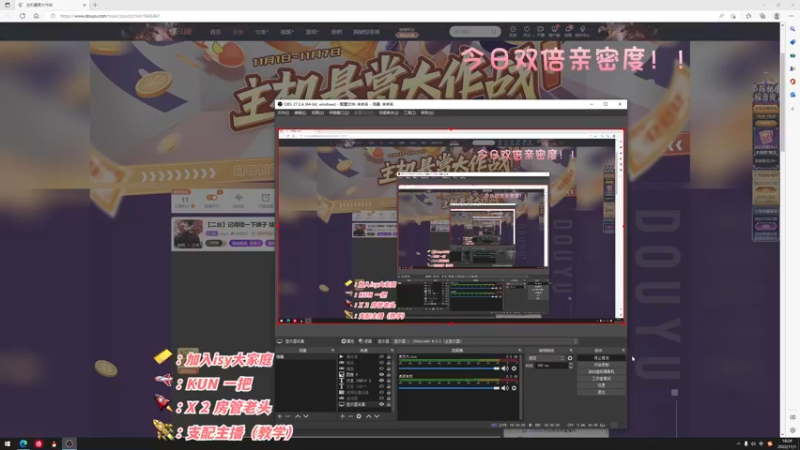
Task: Lock the 文本 (GDI+) 3 source
Action: (x=389, y=381)
